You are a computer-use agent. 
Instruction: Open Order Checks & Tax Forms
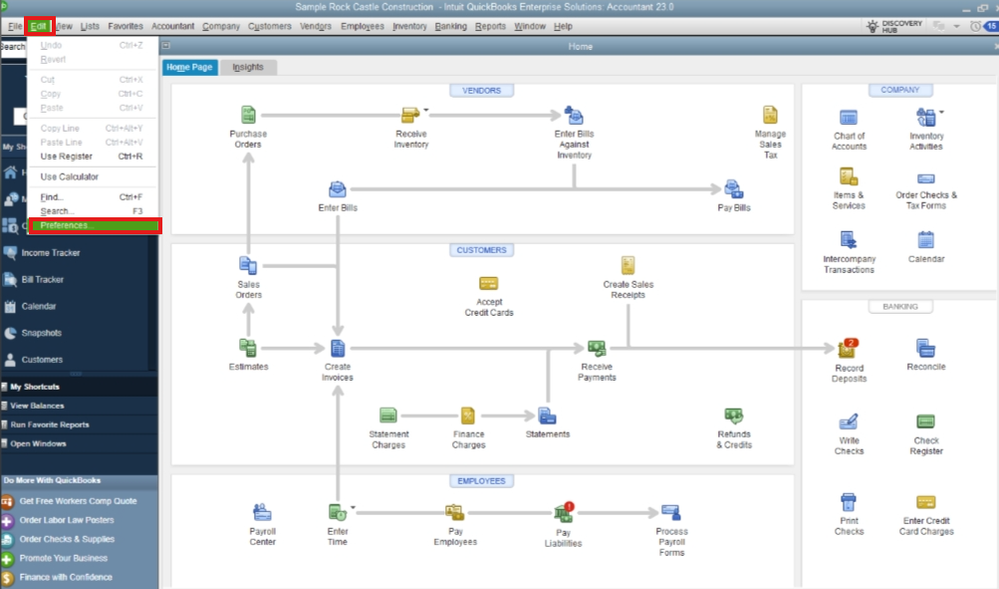[926, 178]
